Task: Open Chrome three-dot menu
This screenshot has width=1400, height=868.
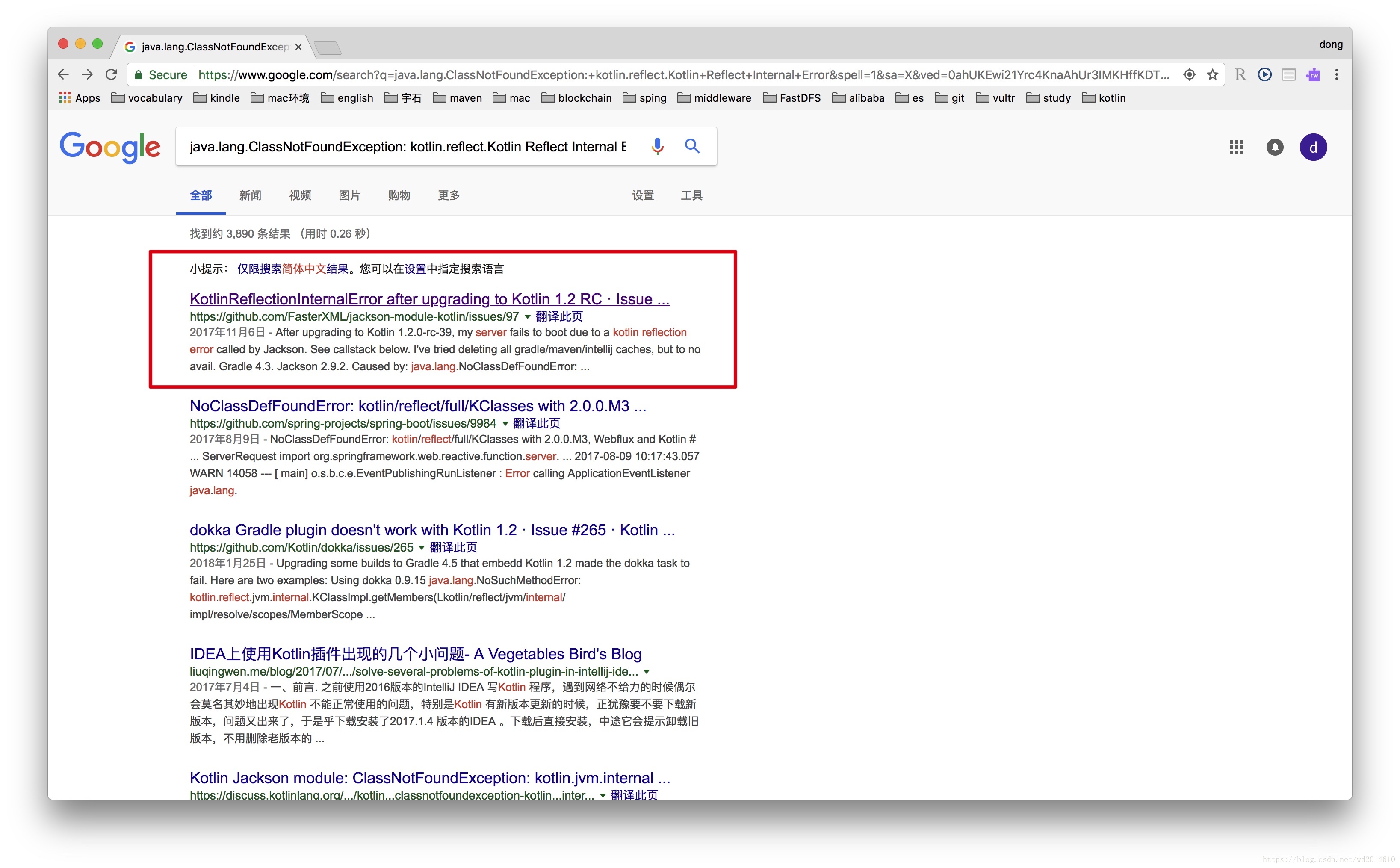Action: 1336,75
